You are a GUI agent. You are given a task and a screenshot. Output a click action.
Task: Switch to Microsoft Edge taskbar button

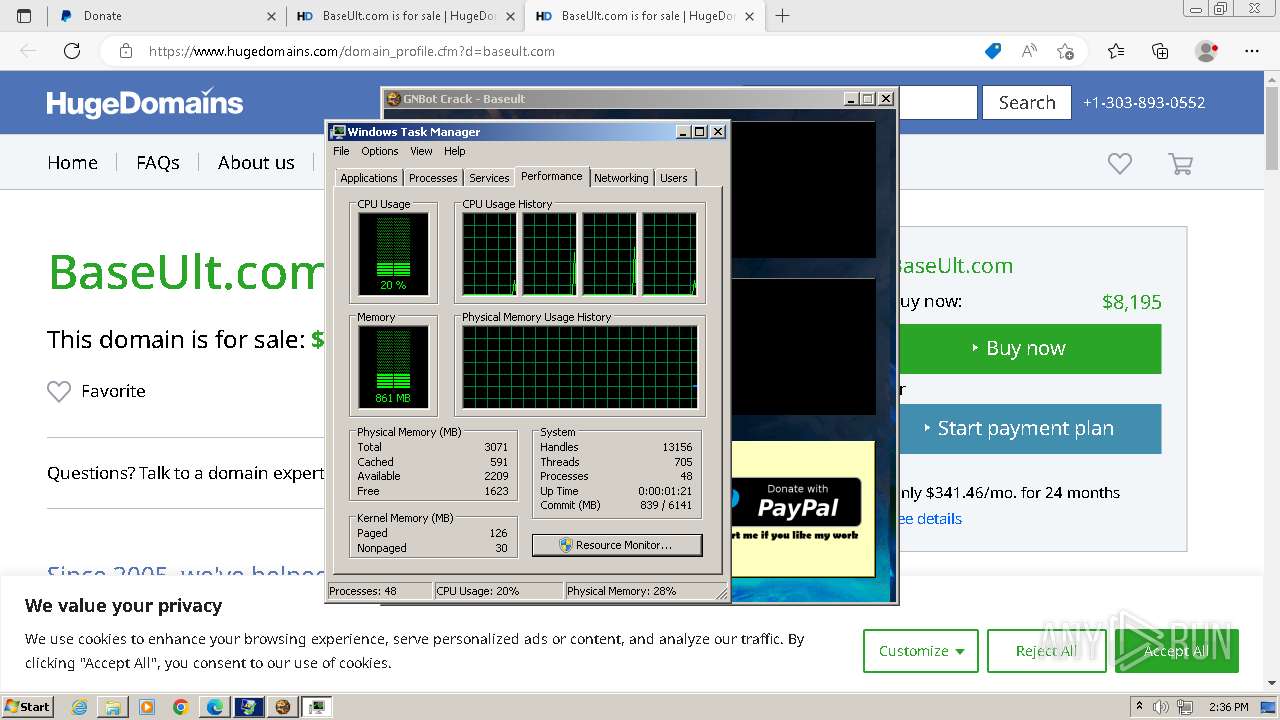[214, 707]
